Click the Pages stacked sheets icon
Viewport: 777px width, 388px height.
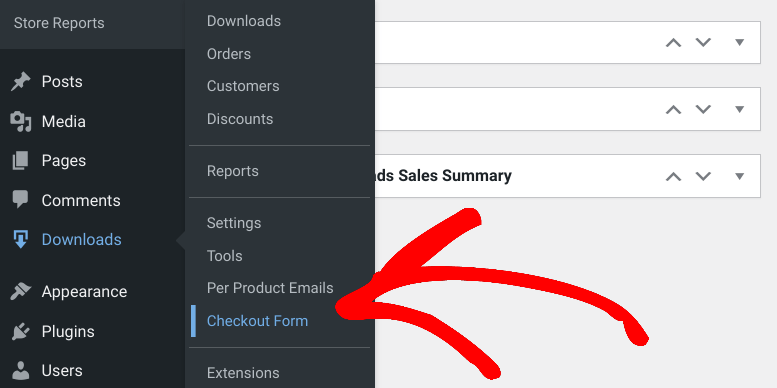20,161
